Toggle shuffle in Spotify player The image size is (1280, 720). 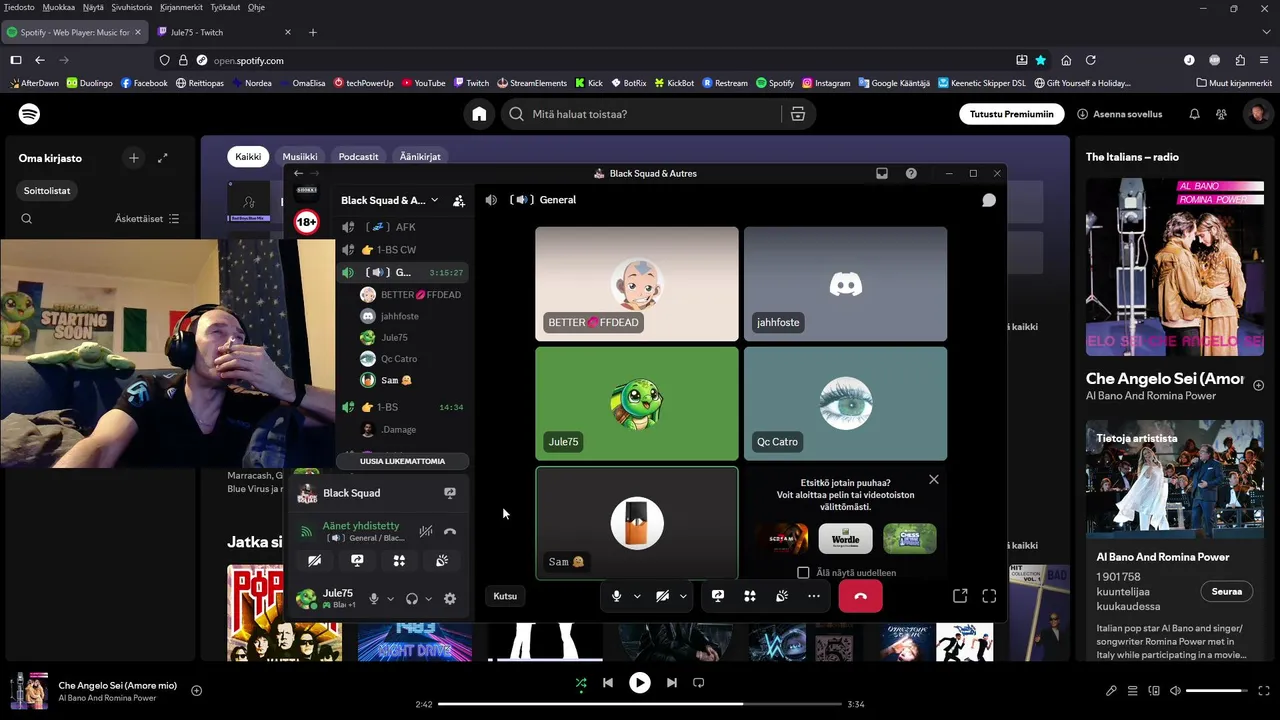581,683
